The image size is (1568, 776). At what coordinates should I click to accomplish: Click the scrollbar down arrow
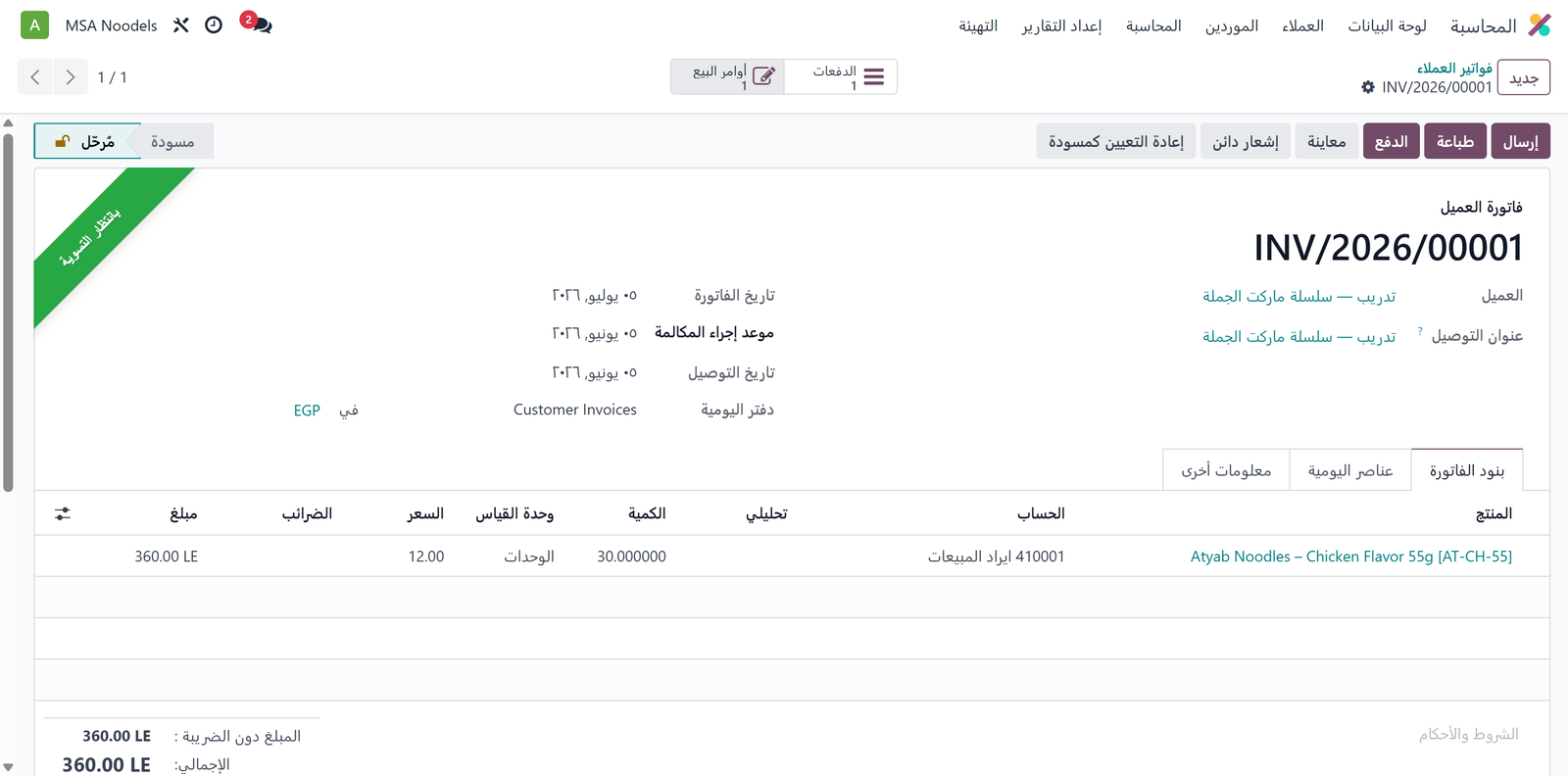(x=8, y=767)
